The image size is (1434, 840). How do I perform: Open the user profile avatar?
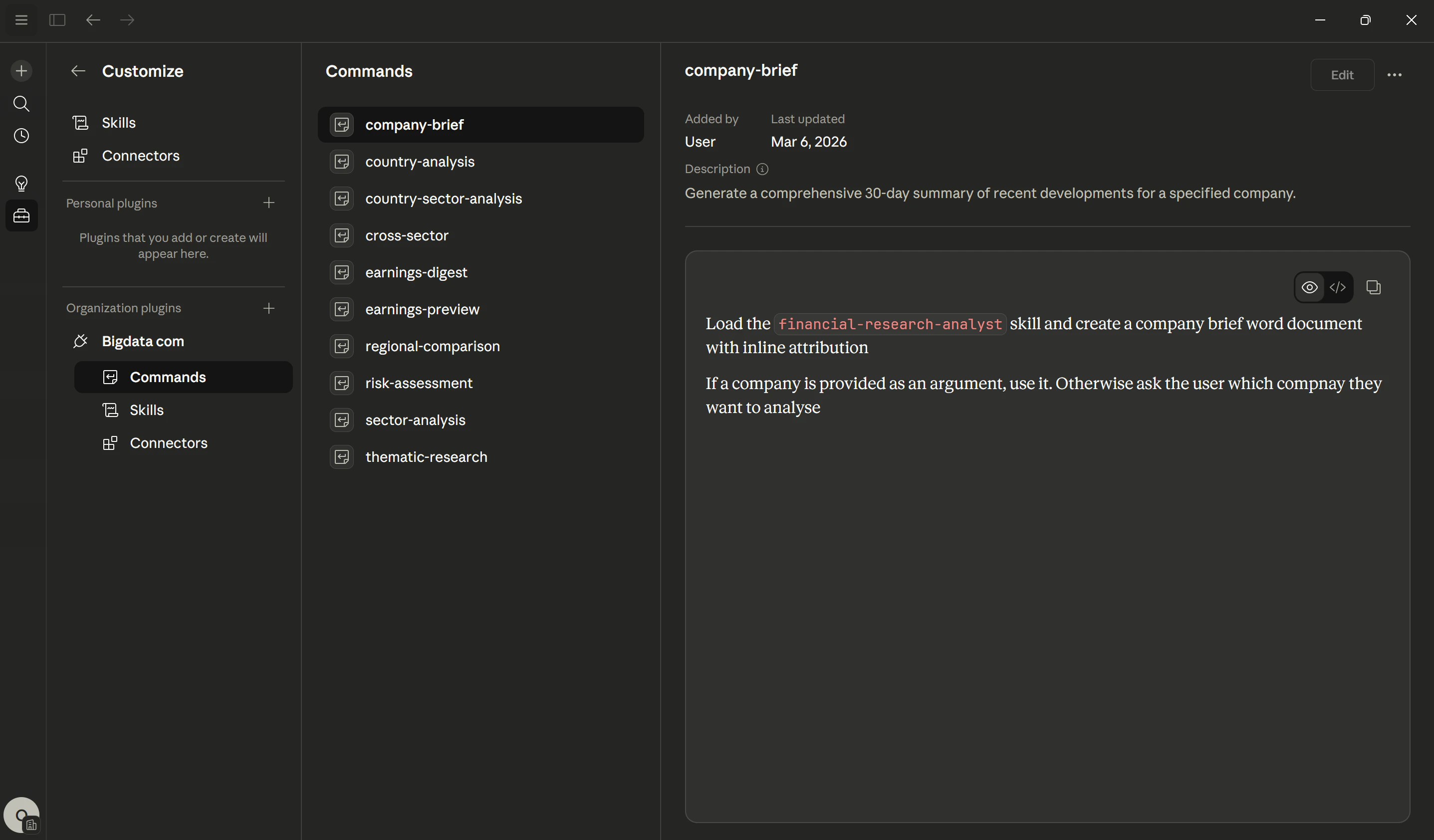[21, 815]
